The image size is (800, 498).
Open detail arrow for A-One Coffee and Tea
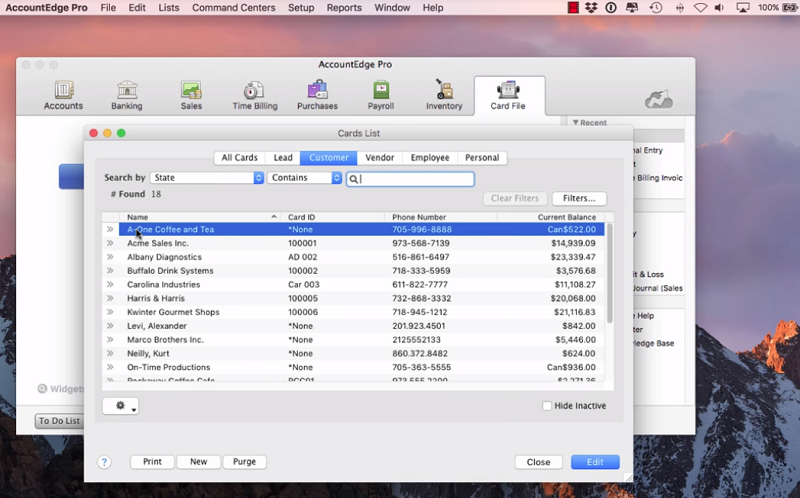tap(110, 229)
